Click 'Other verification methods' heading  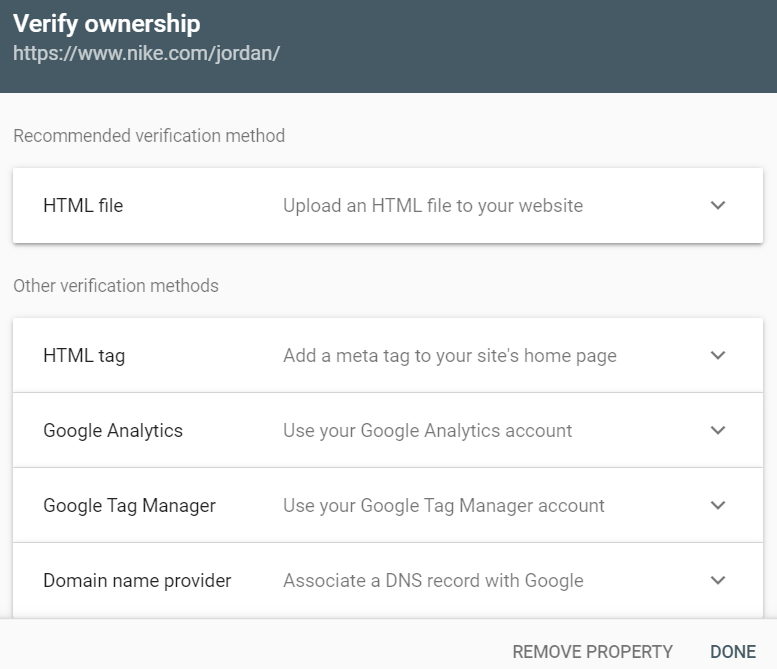pos(116,286)
